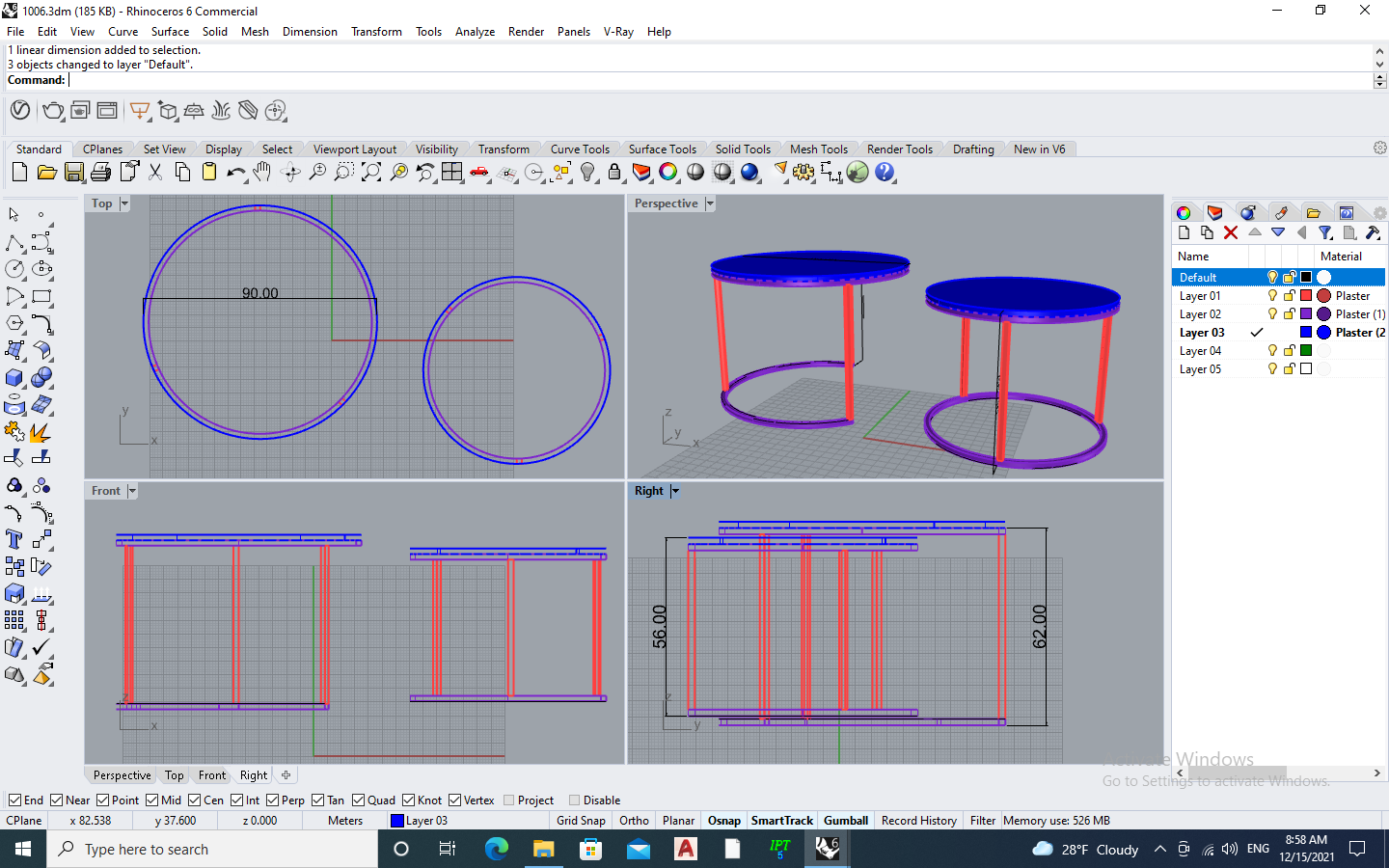Click the layer Filter funnel icon
The width and height of the screenshot is (1389, 868).
[x=1325, y=232]
